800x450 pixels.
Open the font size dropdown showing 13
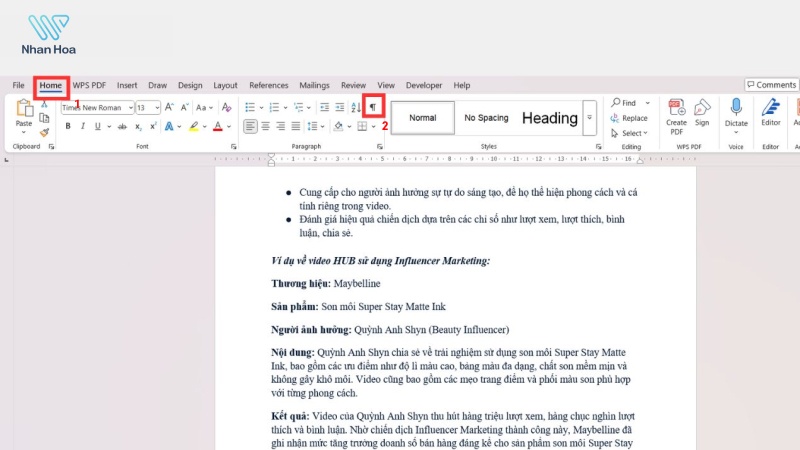point(157,108)
